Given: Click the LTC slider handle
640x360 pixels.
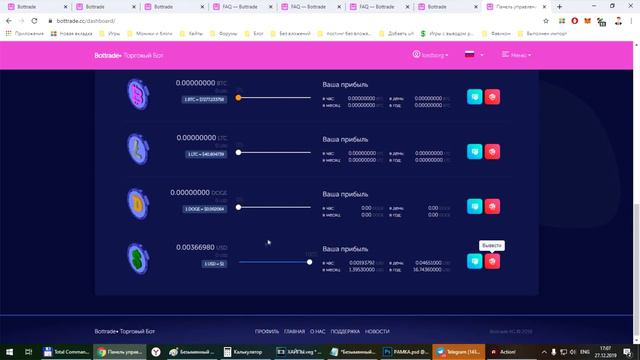Looking at the screenshot, I should tap(238, 152).
